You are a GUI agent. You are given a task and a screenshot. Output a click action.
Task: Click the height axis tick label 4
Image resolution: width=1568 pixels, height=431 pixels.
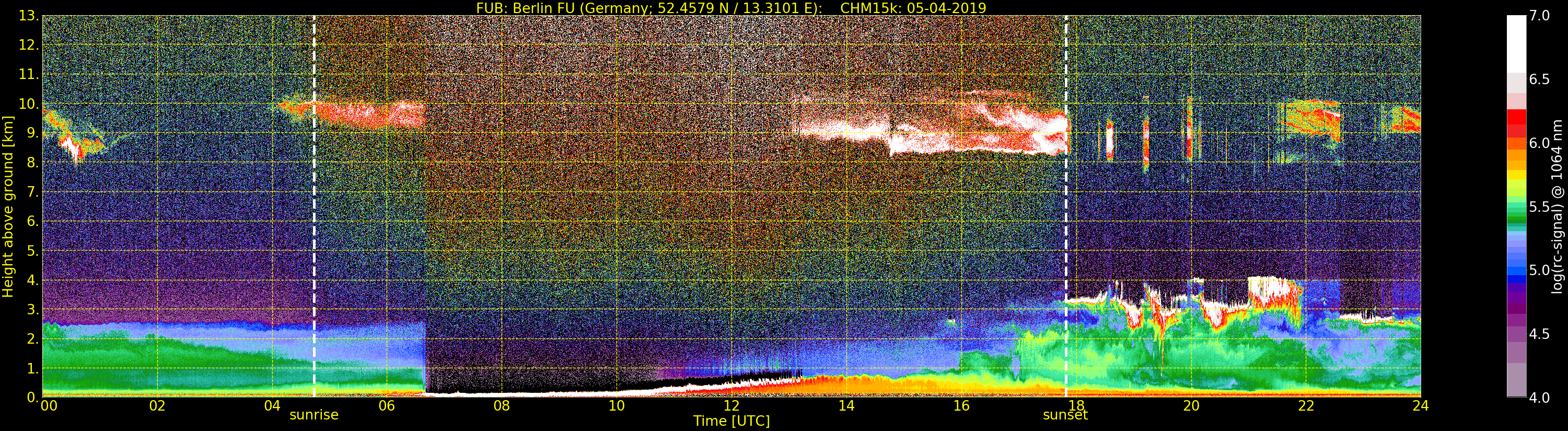(32, 280)
